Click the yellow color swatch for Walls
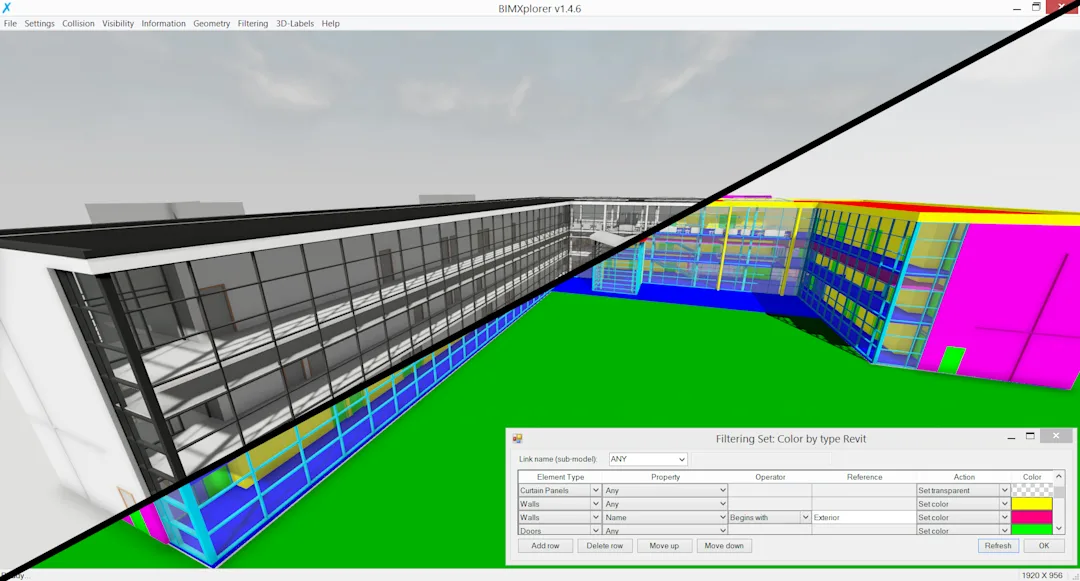The width and height of the screenshot is (1080, 581). point(1032,503)
